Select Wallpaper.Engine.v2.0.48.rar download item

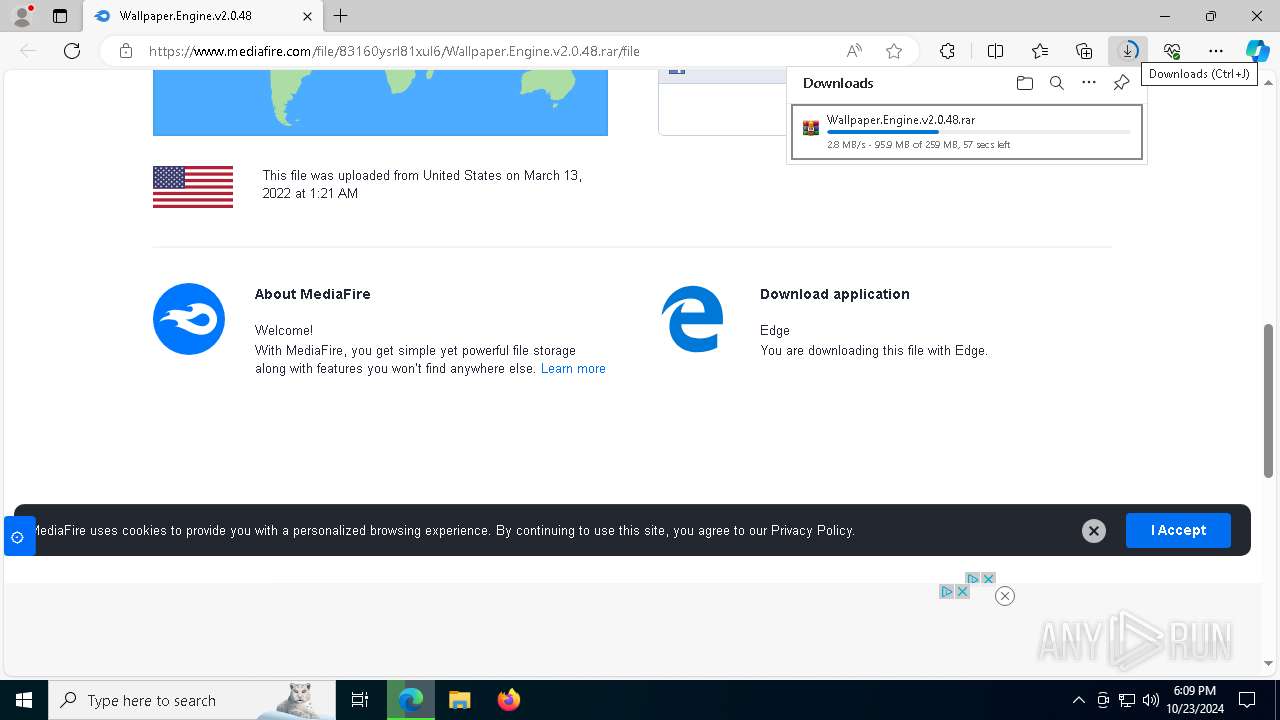(x=967, y=132)
